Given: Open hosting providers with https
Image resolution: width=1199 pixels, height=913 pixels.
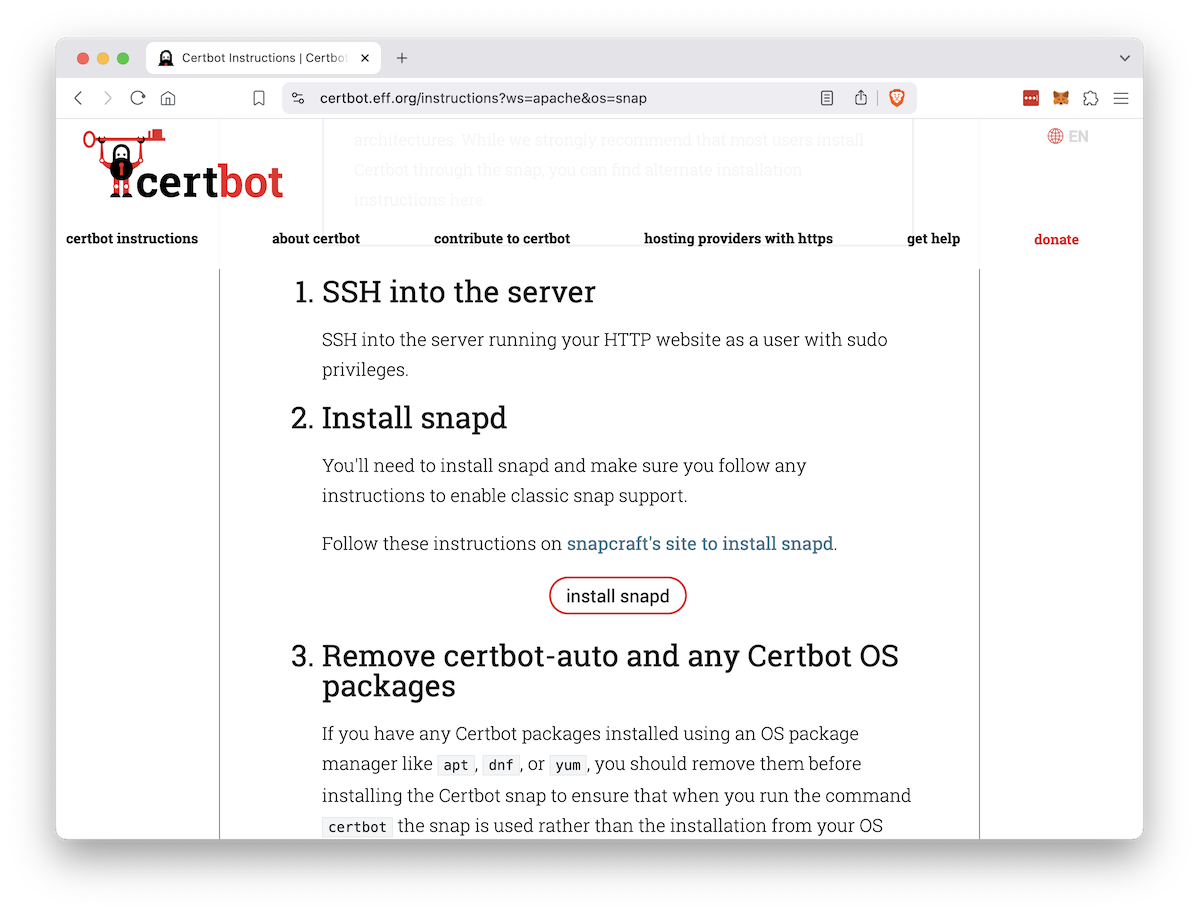Looking at the screenshot, I should point(738,239).
